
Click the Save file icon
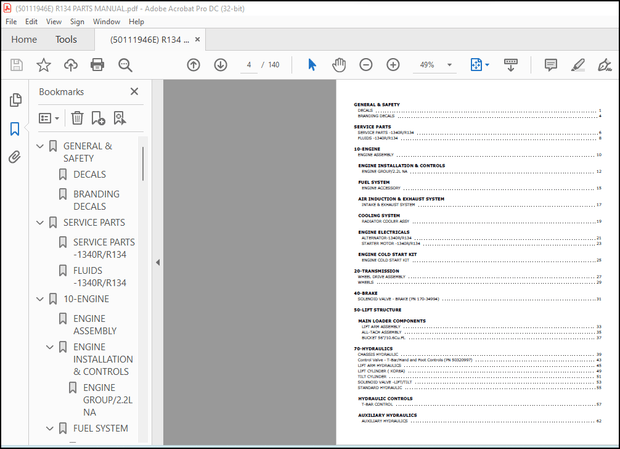[17, 65]
